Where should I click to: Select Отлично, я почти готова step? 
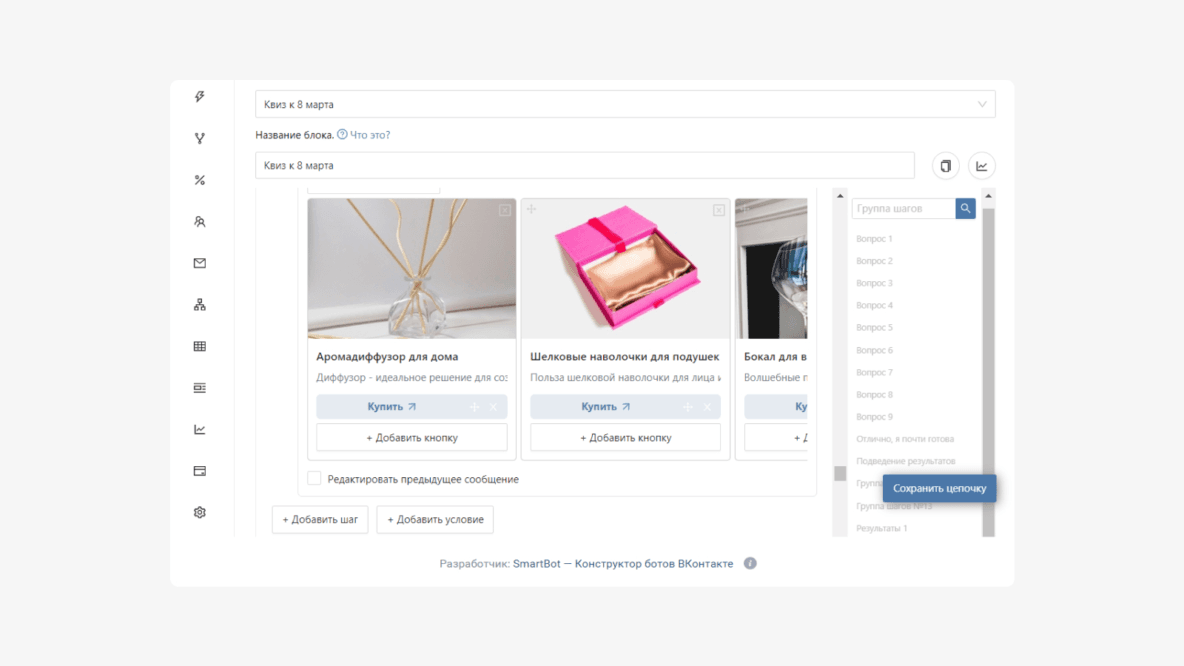coord(905,439)
